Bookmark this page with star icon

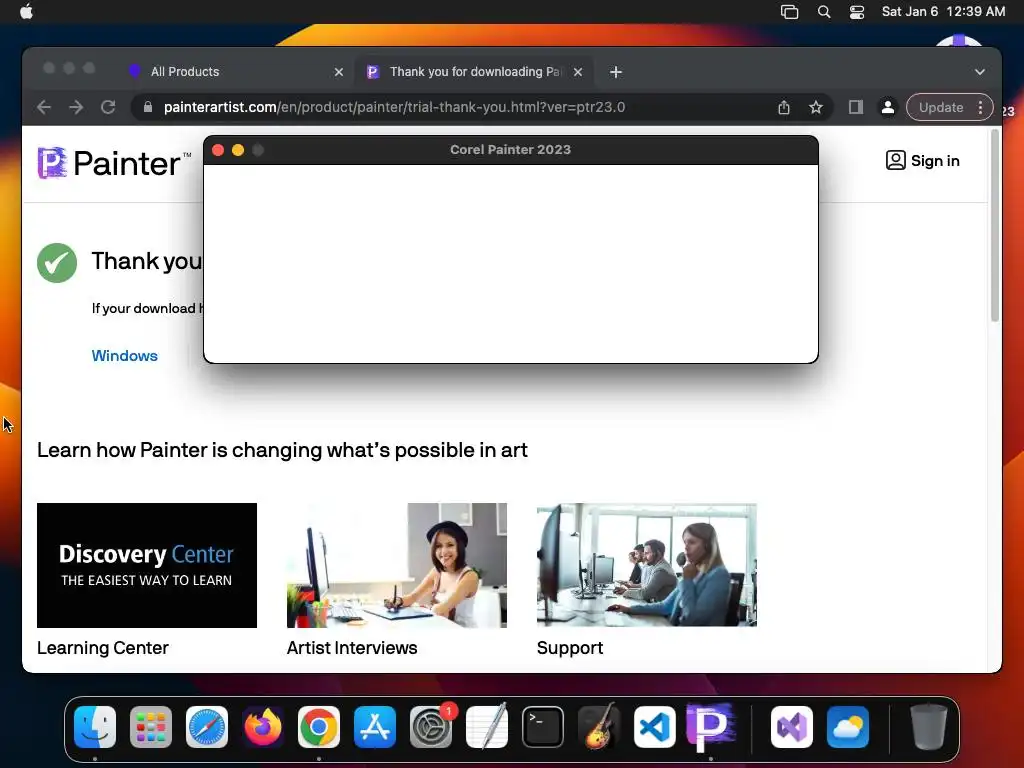[x=816, y=107]
